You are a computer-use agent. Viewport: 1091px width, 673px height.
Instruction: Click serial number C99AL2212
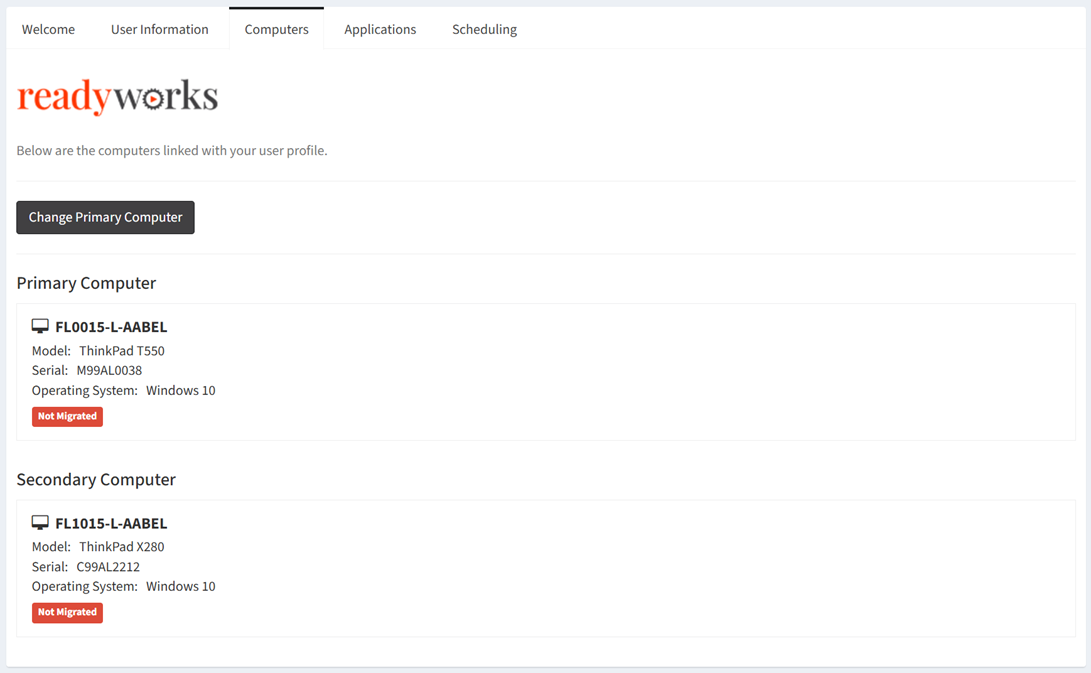pos(108,567)
